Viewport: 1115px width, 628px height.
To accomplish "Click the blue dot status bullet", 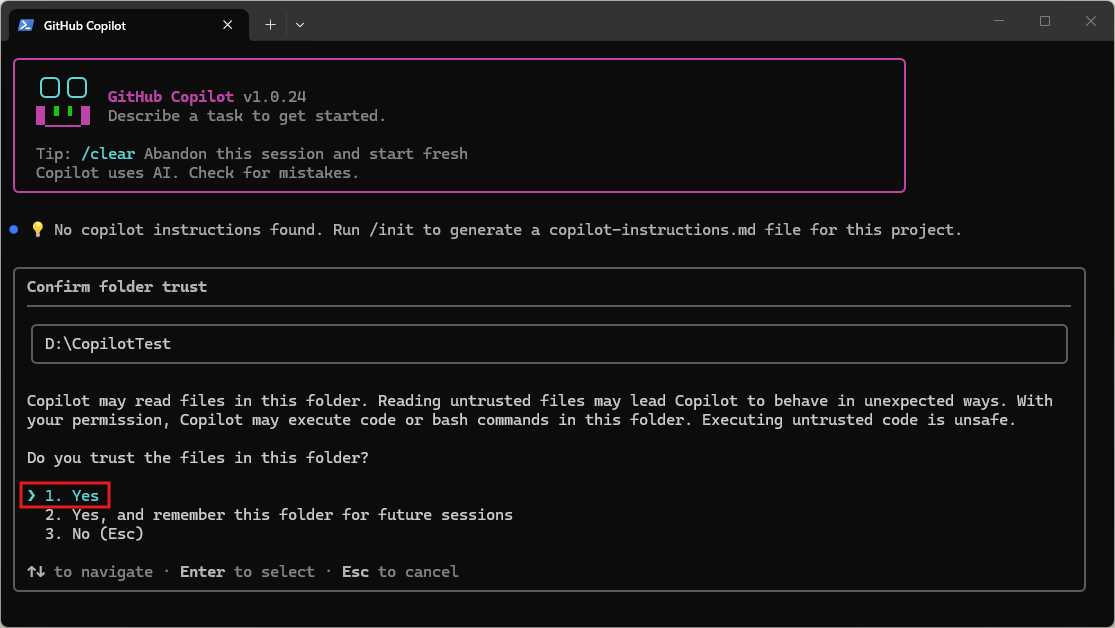I will tap(14, 230).
